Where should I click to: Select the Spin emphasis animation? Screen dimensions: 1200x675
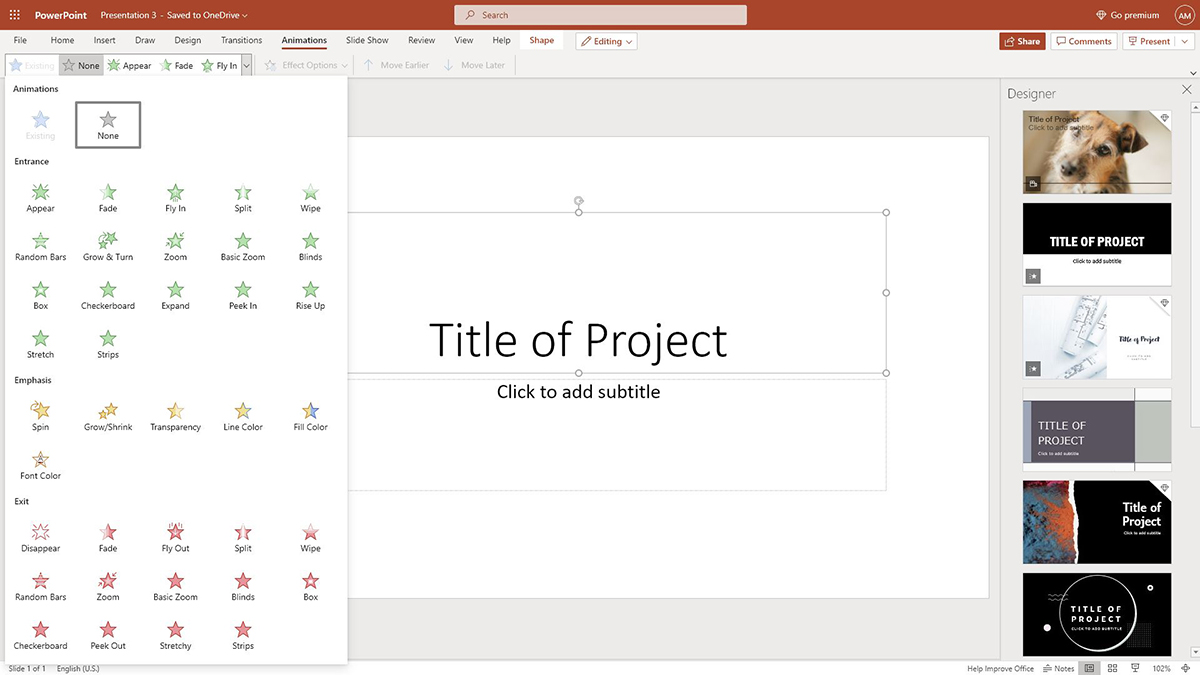[x=40, y=417]
